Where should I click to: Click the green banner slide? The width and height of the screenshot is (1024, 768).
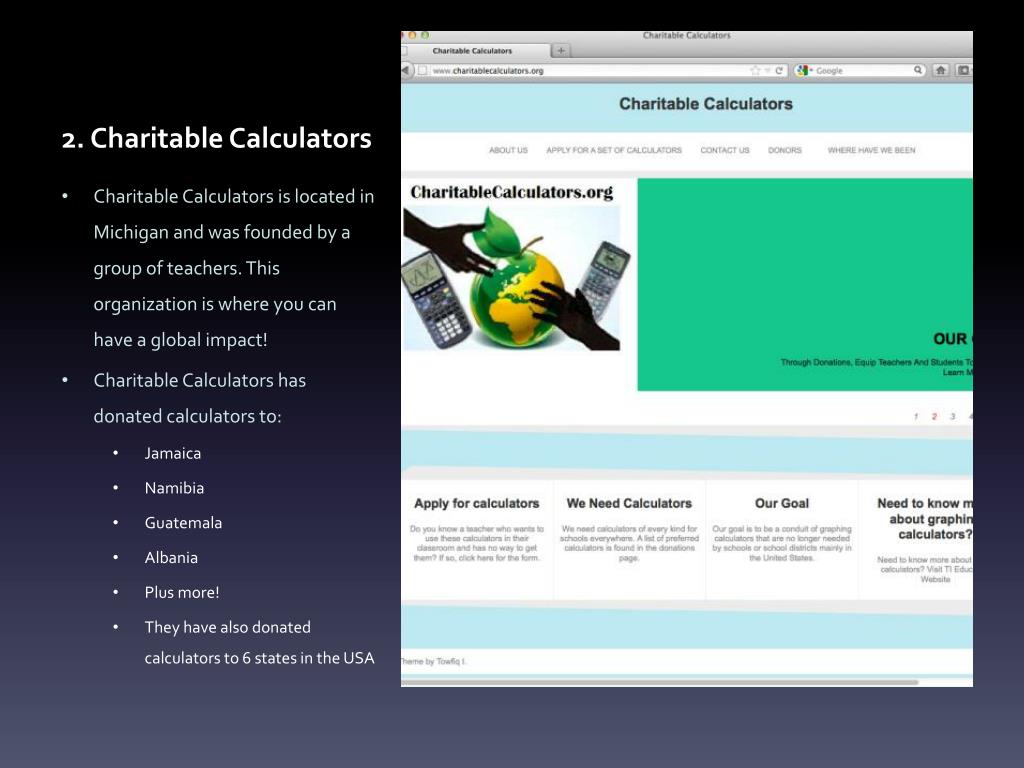pyautogui.click(x=805, y=285)
